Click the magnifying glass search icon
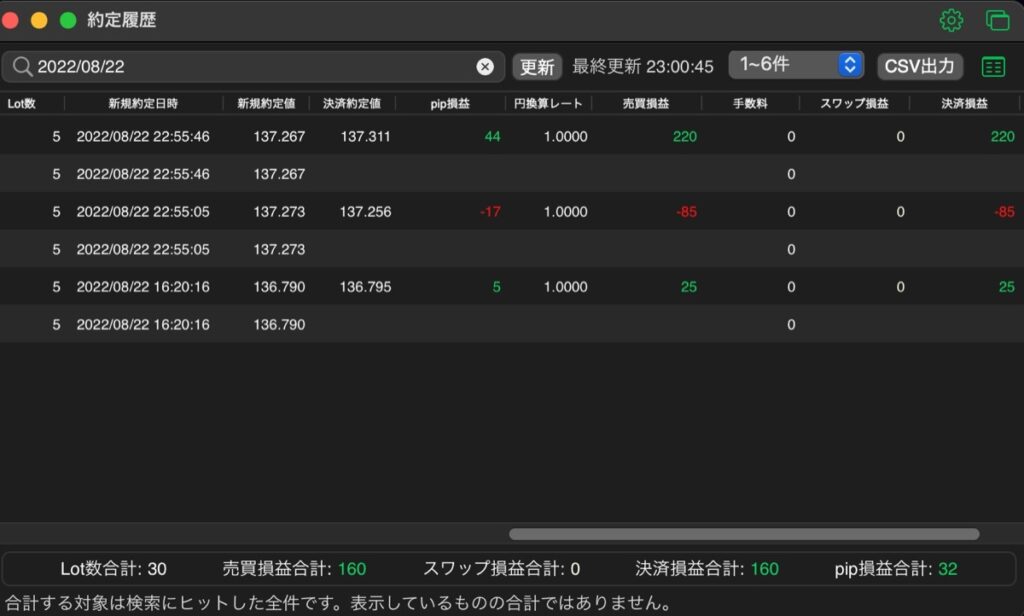1024x616 pixels. pos(22,67)
